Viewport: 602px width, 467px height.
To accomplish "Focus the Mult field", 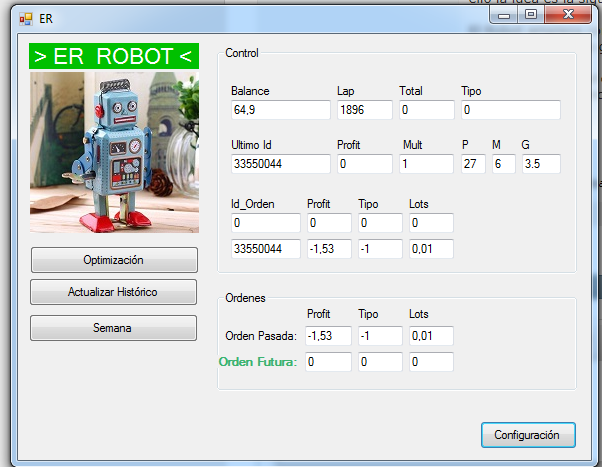I will tap(427, 164).
